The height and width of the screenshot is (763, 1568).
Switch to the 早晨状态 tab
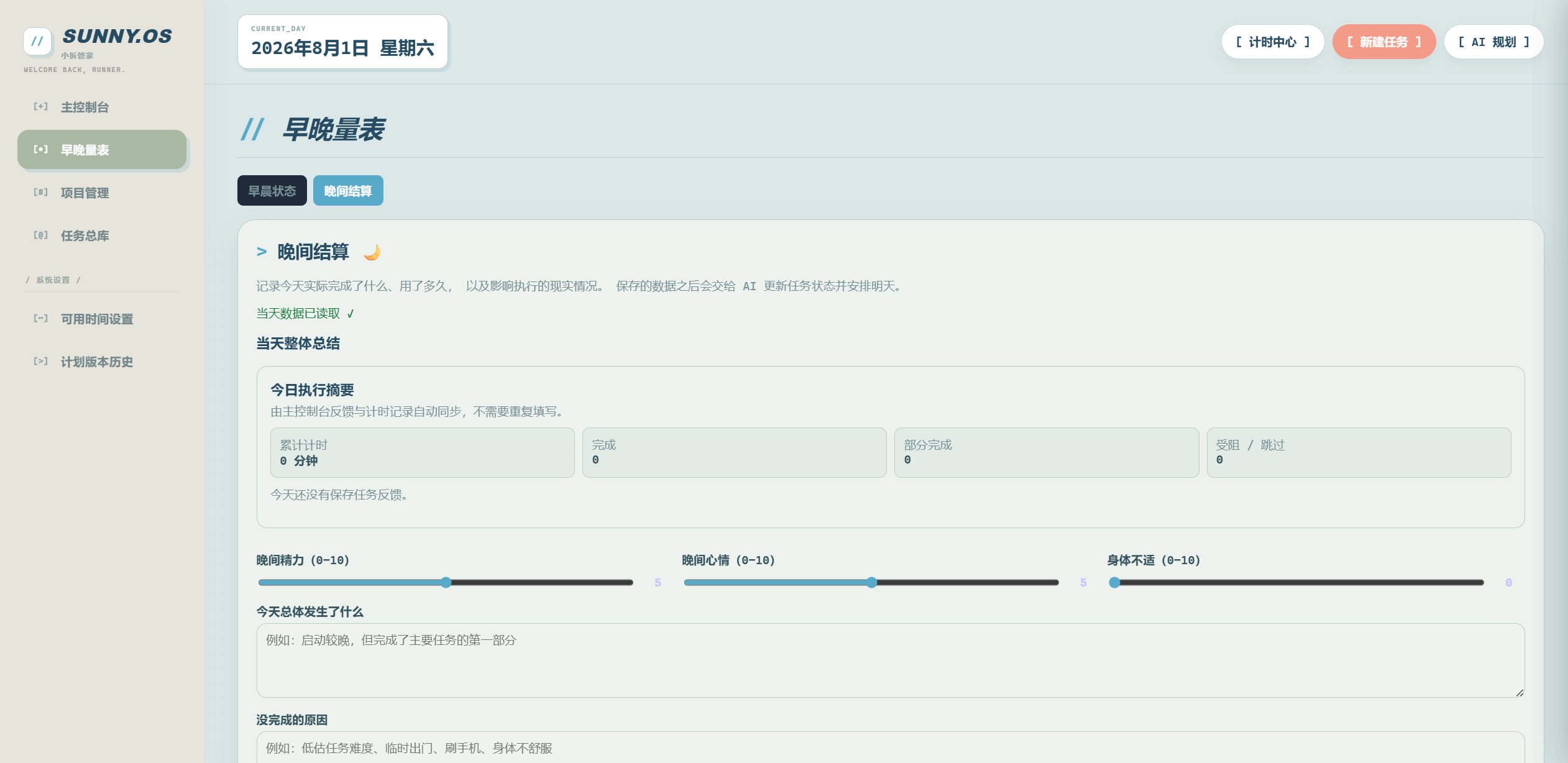pos(272,191)
